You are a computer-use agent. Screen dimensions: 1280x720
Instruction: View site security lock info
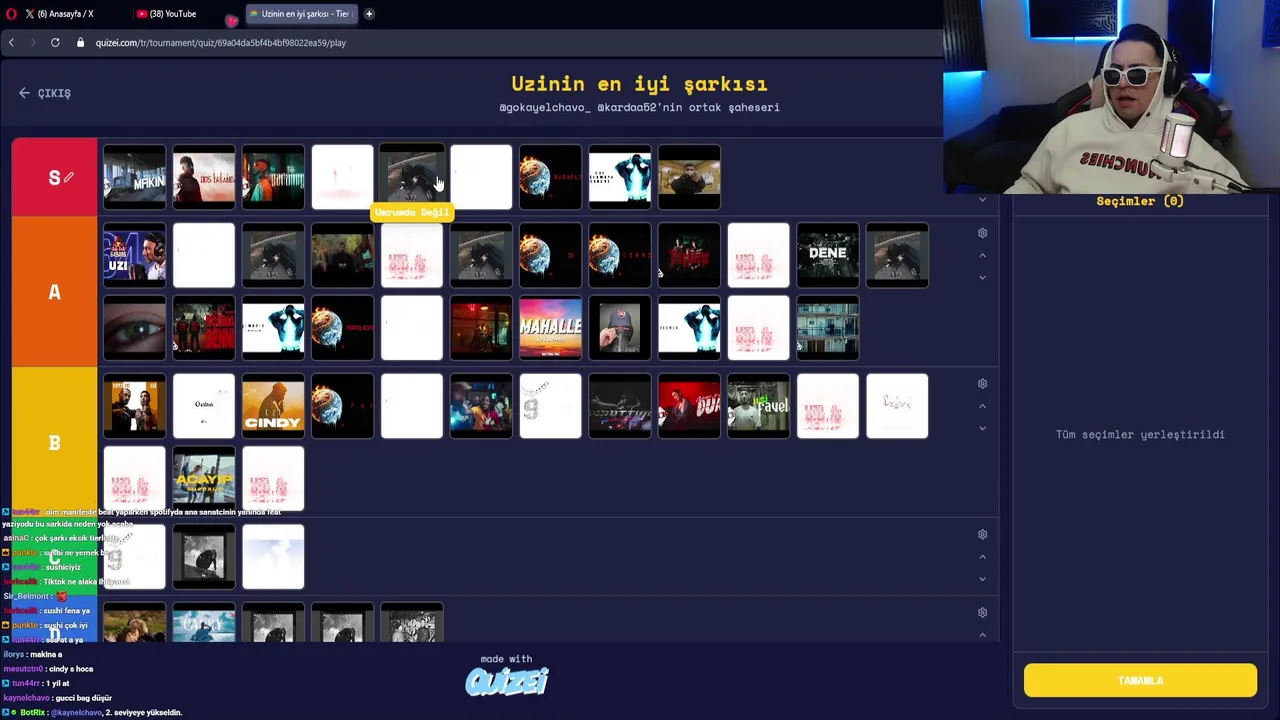[x=81, y=43]
